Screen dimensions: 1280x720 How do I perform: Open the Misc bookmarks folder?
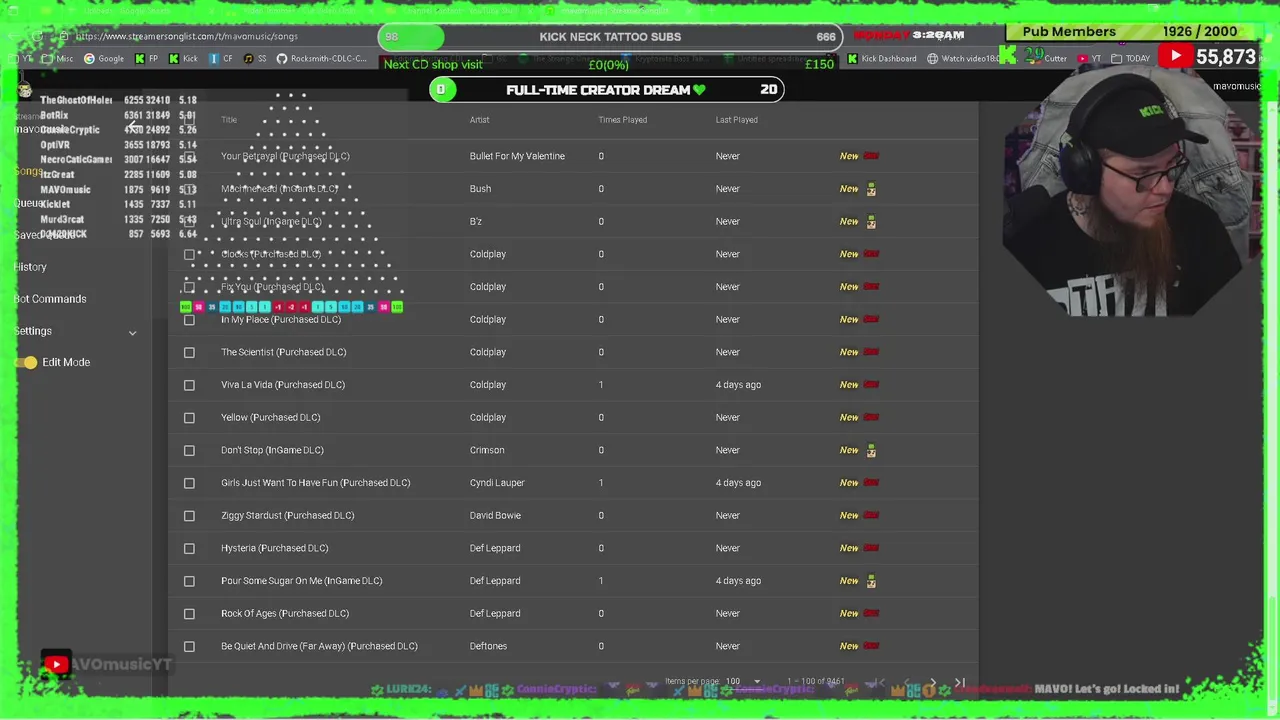(58, 59)
